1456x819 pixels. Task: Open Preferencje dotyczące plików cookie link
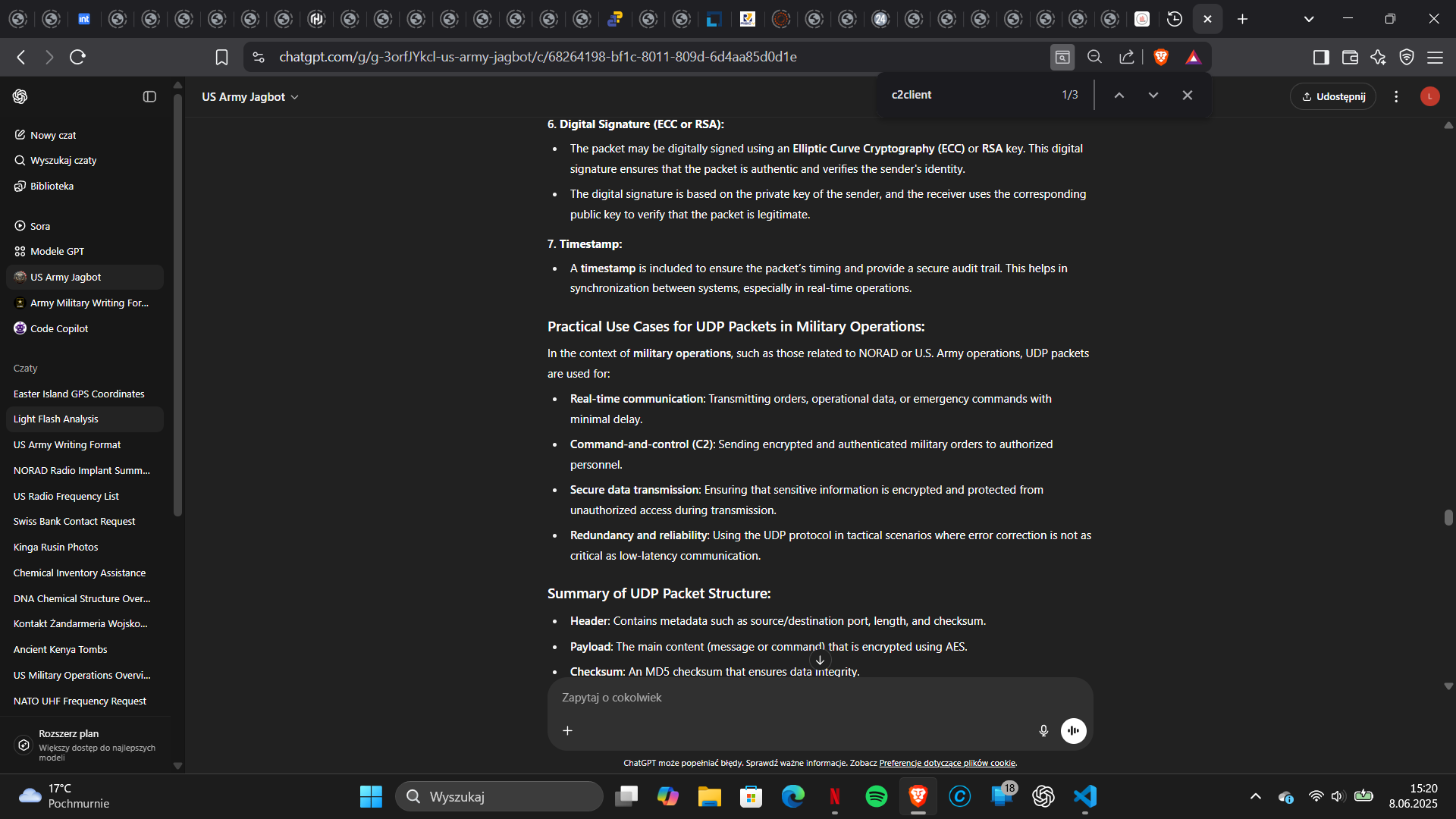(x=947, y=763)
